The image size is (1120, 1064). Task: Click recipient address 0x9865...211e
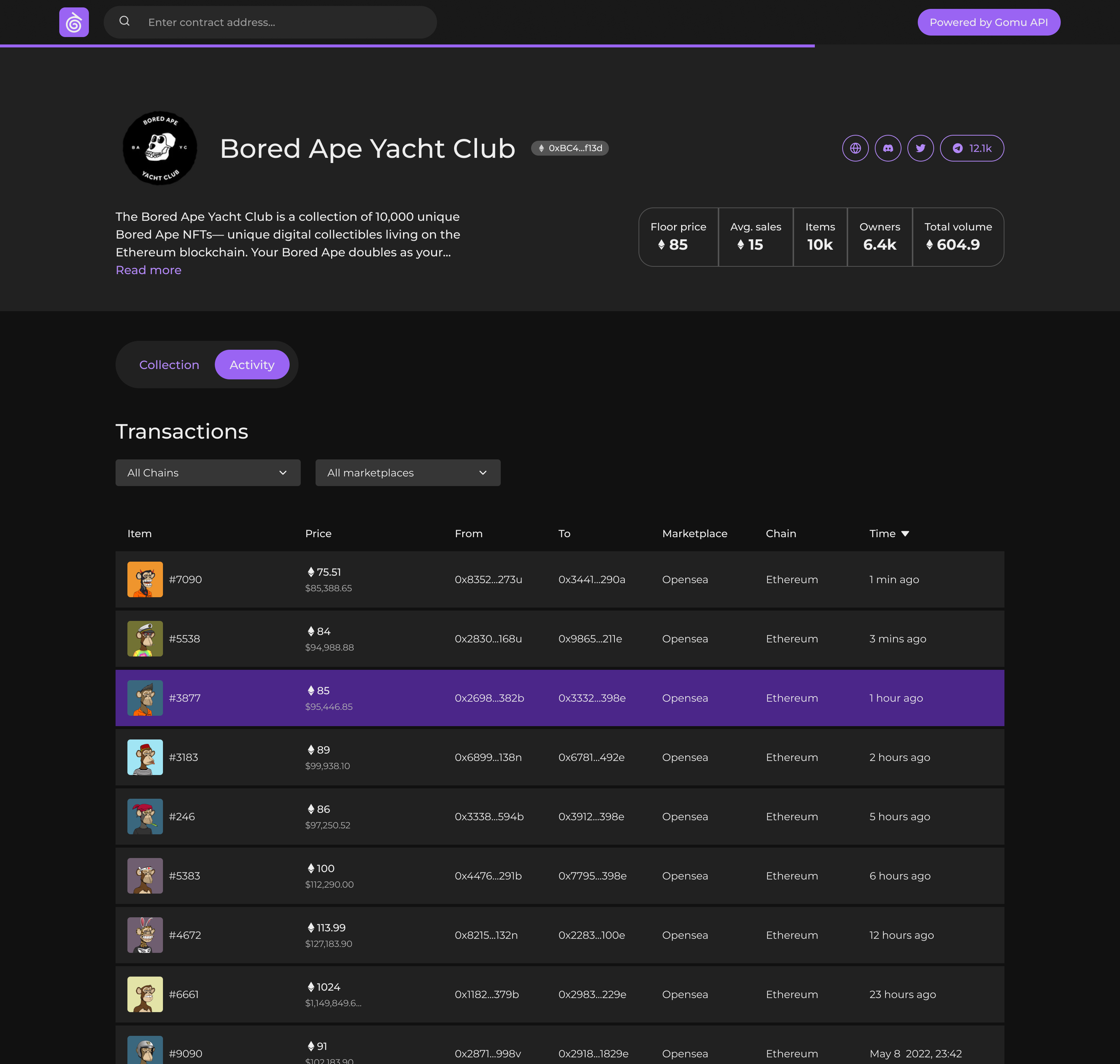tap(590, 639)
